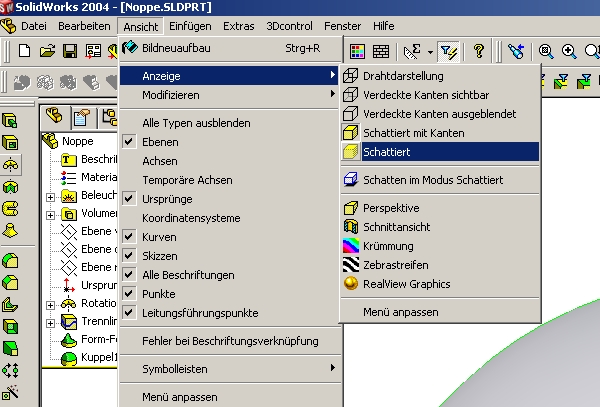Image resolution: width=600 pixels, height=407 pixels.
Task: Open the Fenster menu
Action: [342, 26]
